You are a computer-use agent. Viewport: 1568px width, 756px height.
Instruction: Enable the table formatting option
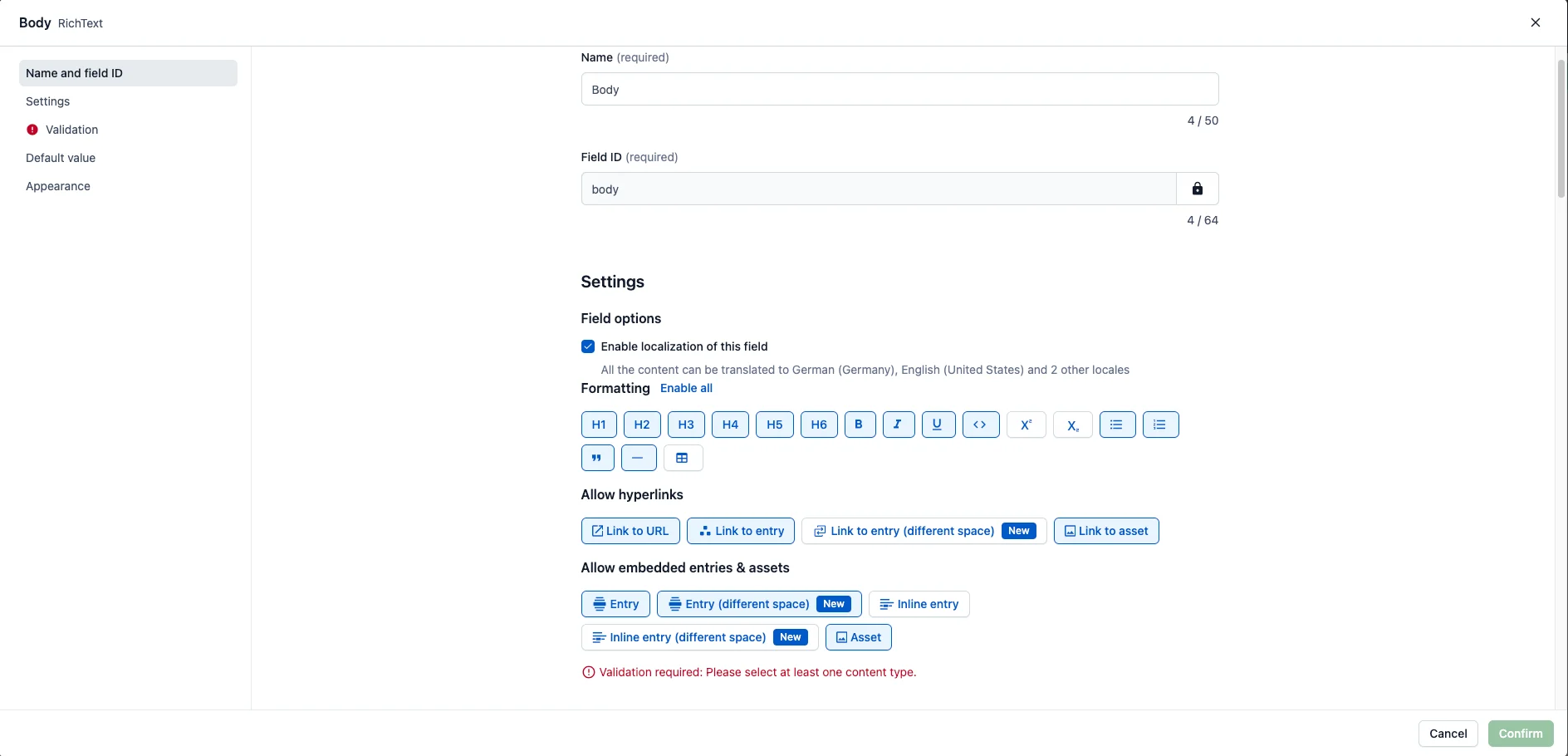coord(683,458)
